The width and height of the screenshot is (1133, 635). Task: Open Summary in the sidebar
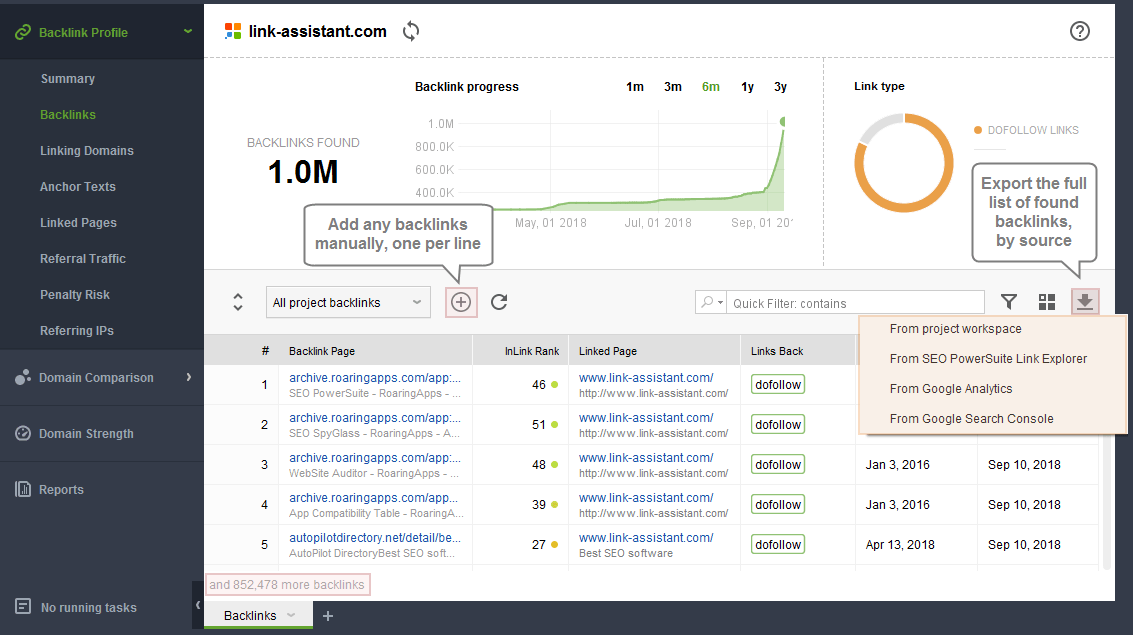point(68,79)
